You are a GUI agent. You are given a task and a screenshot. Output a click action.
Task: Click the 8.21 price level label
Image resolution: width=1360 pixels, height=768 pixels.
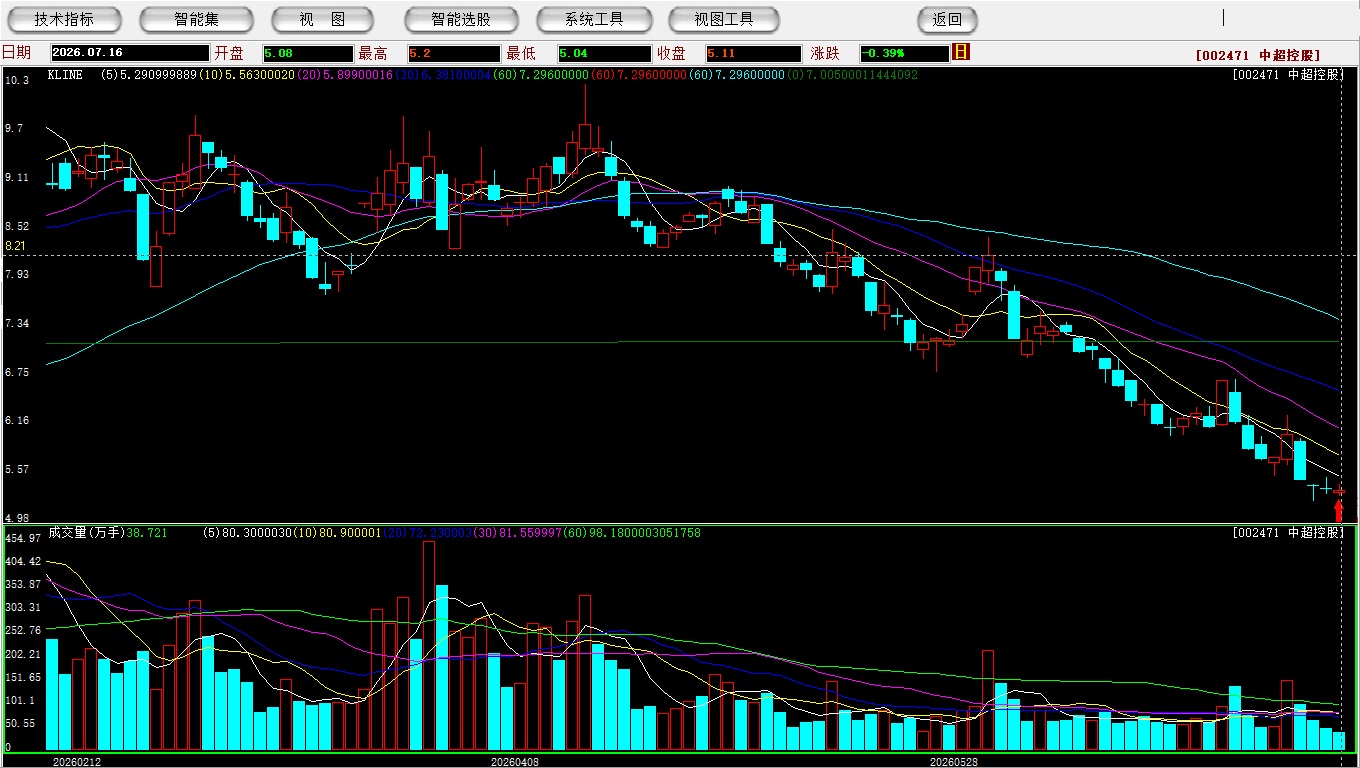[15, 246]
